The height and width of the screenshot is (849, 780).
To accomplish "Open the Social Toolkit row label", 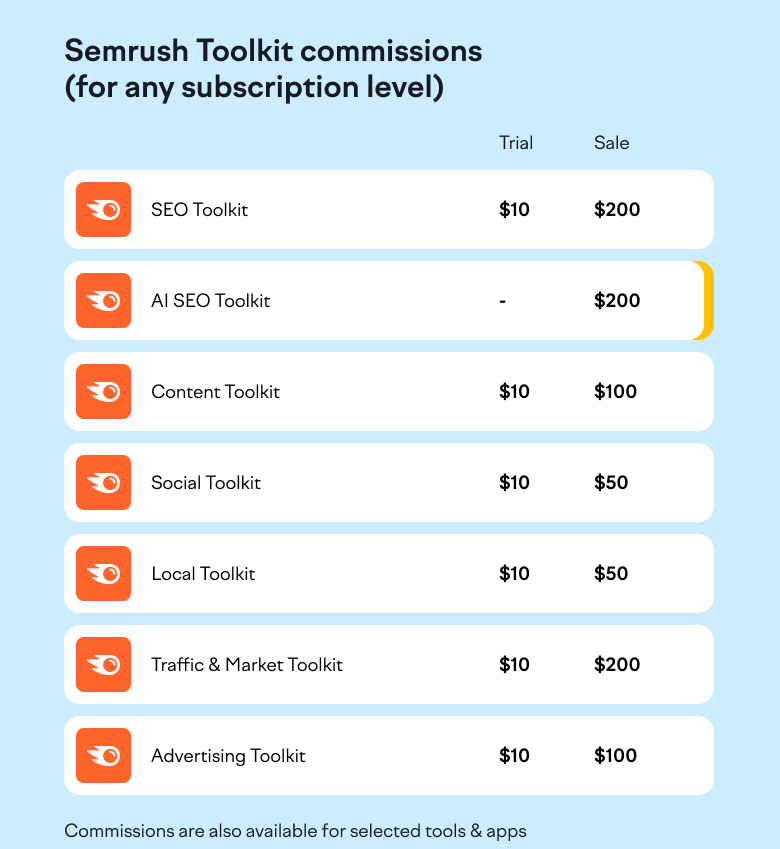I will point(205,483).
